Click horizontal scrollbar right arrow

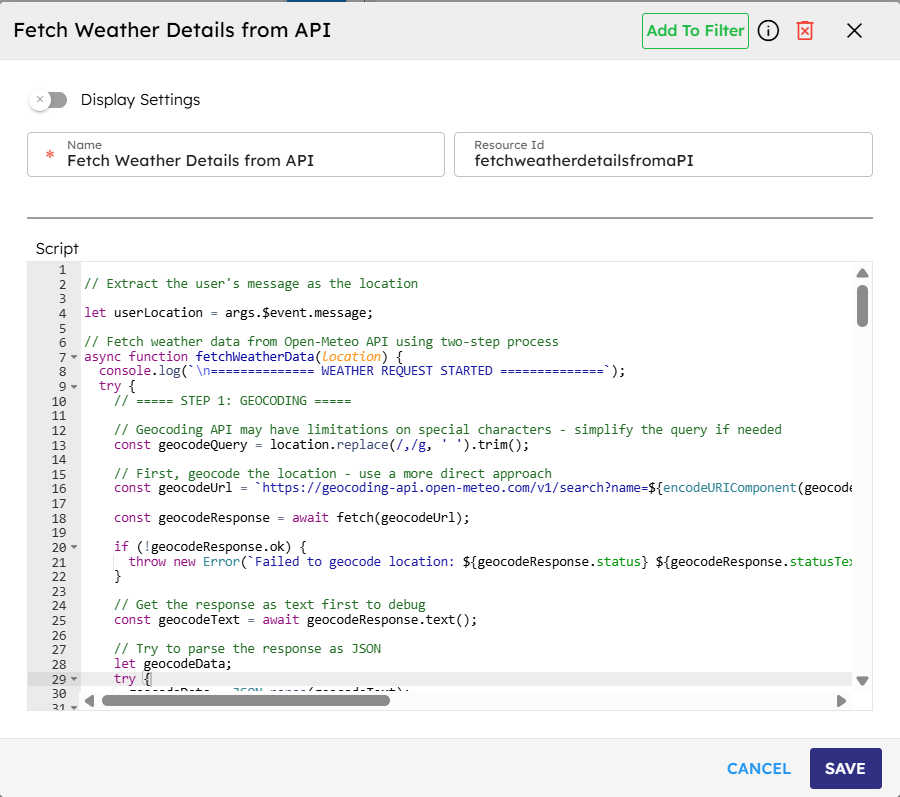841,701
